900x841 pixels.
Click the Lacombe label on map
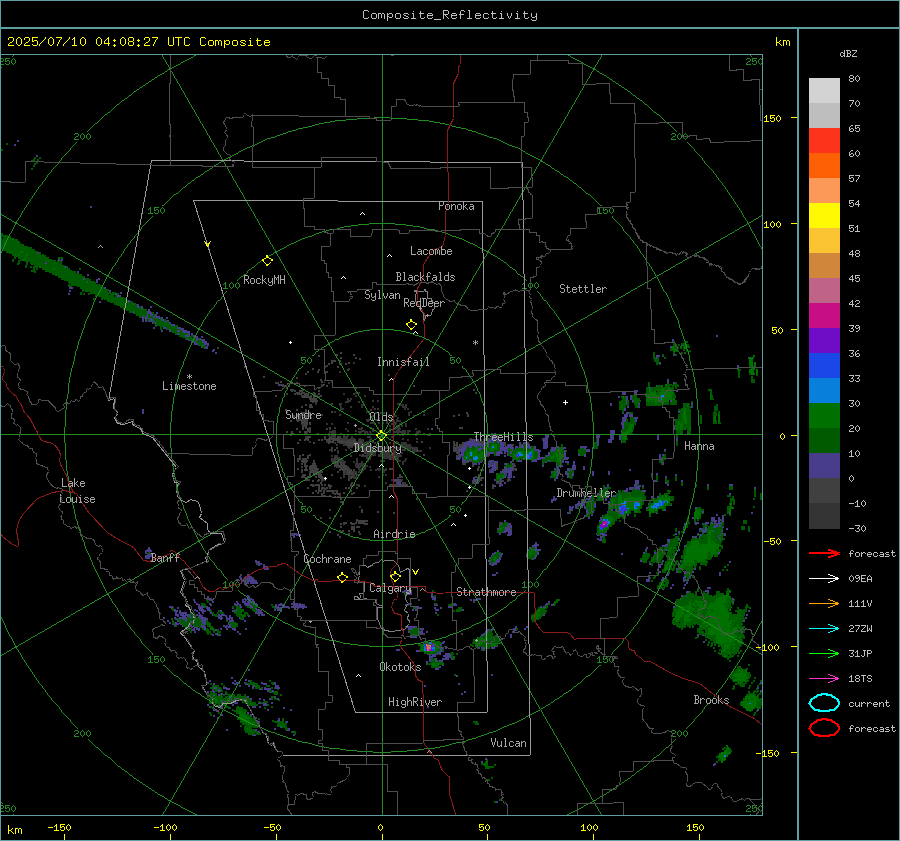(x=431, y=251)
